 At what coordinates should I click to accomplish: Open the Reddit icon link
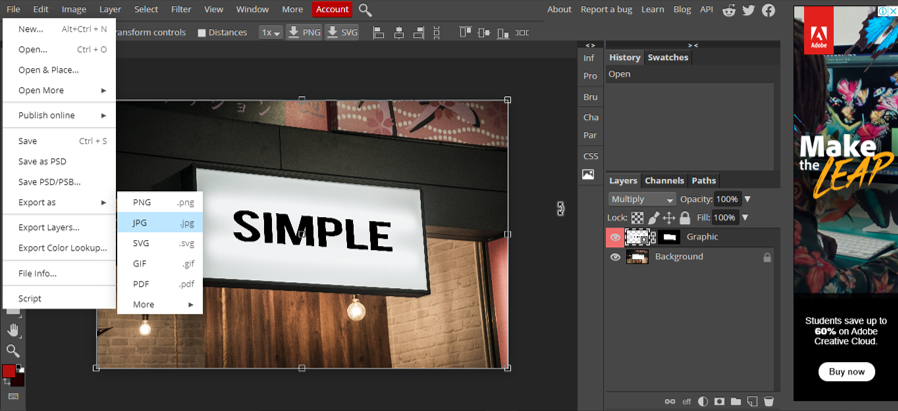[x=729, y=10]
